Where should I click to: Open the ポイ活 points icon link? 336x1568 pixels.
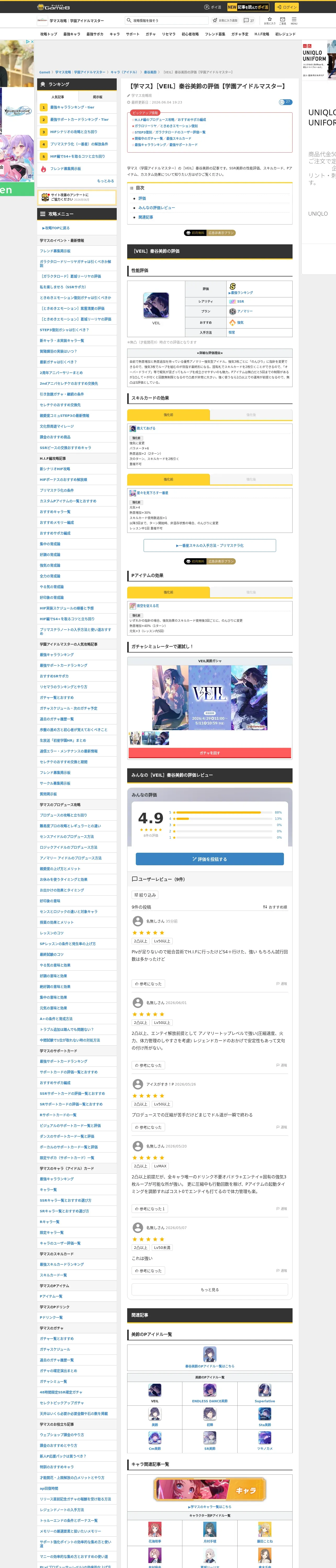click(213, 7)
